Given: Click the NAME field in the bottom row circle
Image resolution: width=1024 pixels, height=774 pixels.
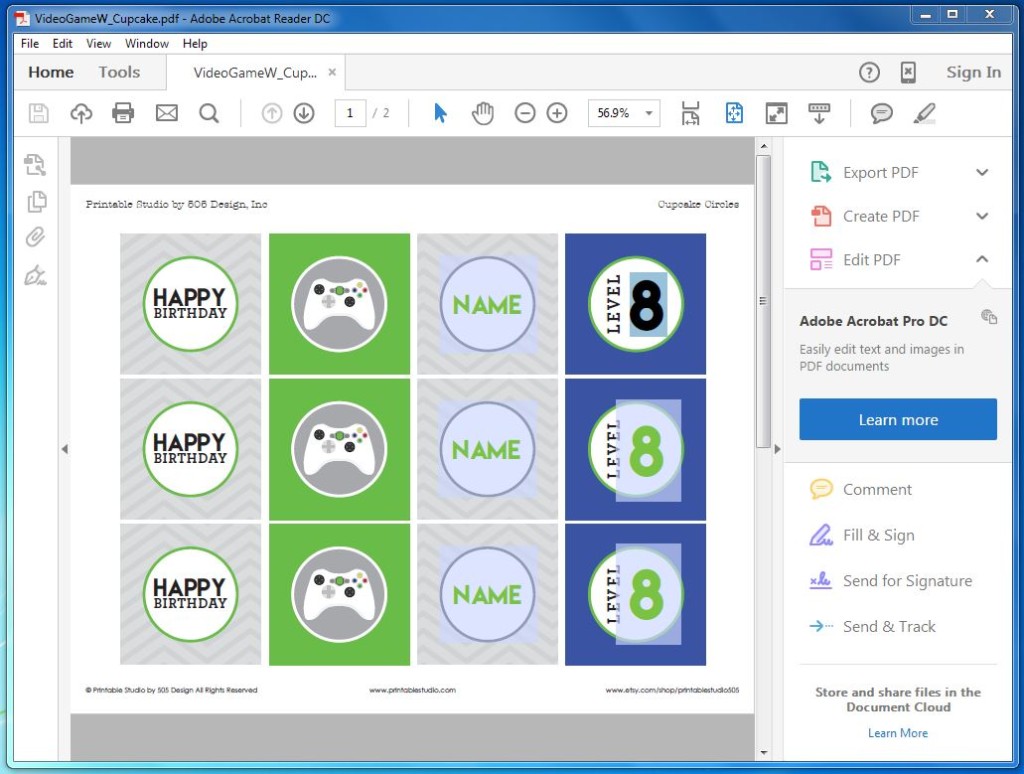Looking at the screenshot, I should (x=488, y=594).
